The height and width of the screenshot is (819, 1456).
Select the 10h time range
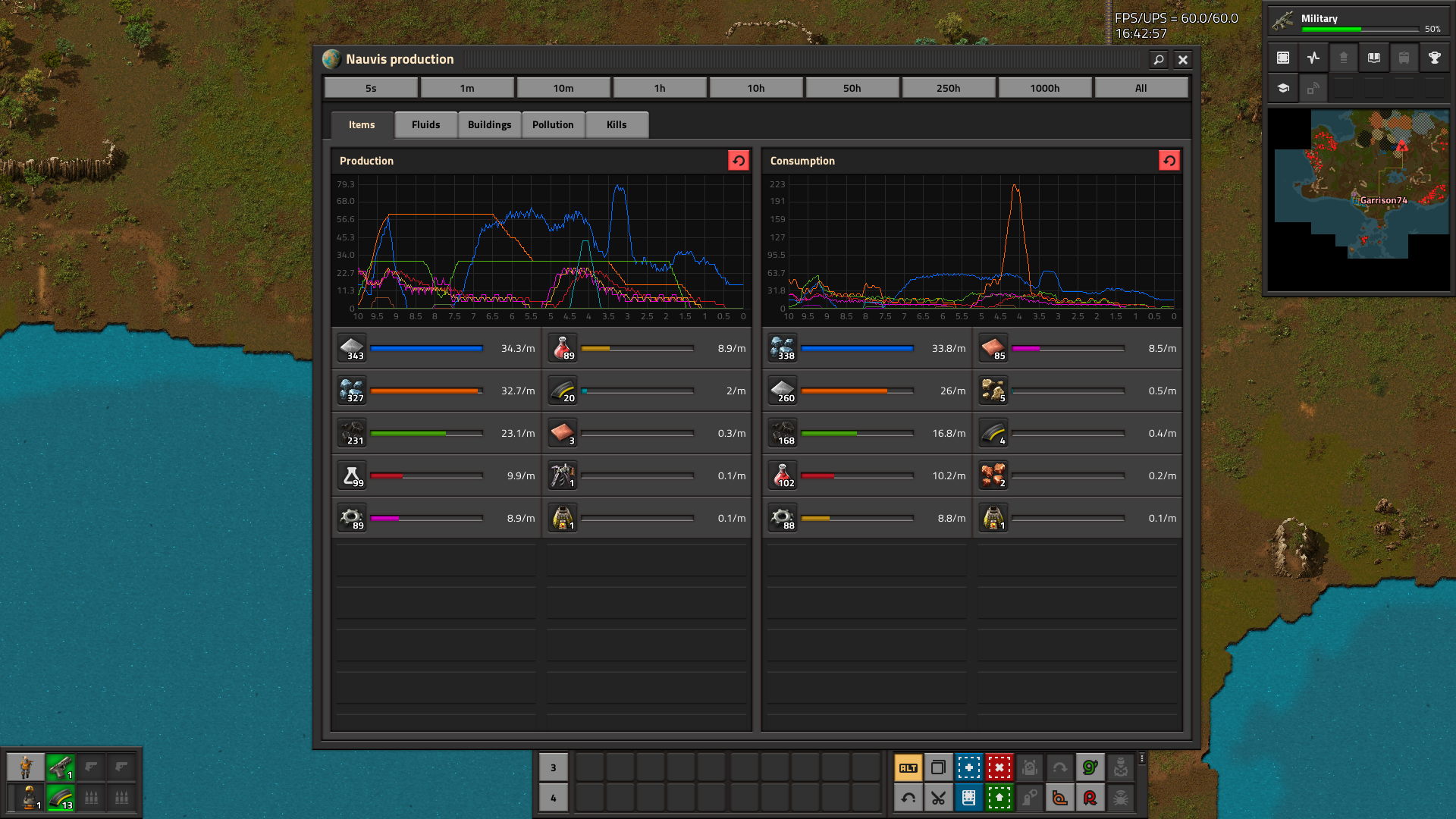tap(755, 88)
